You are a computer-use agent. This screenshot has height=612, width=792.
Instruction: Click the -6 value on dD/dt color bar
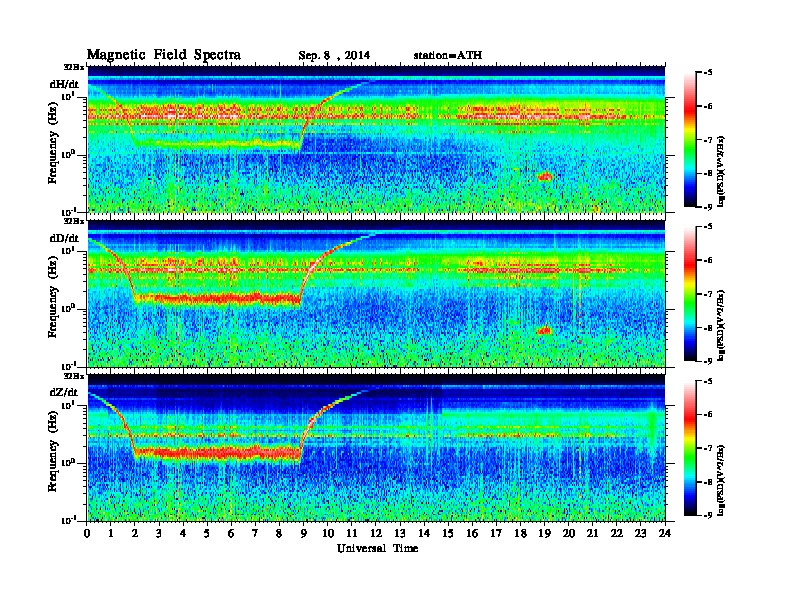click(708, 260)
